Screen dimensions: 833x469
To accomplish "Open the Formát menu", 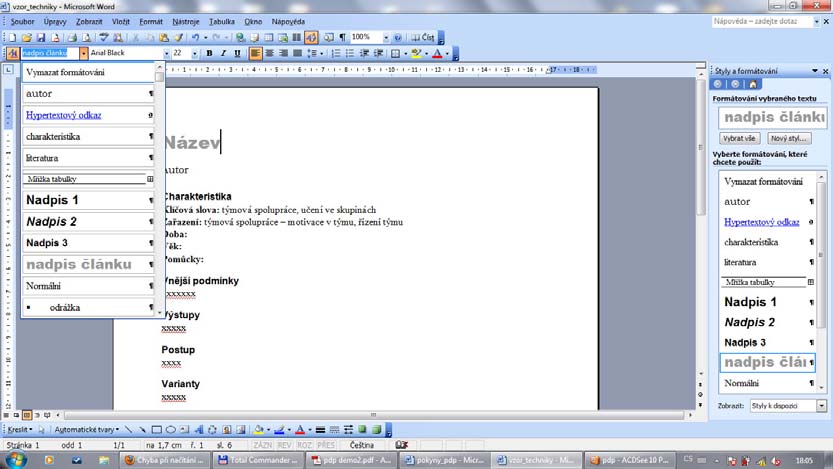I will 151,22.
